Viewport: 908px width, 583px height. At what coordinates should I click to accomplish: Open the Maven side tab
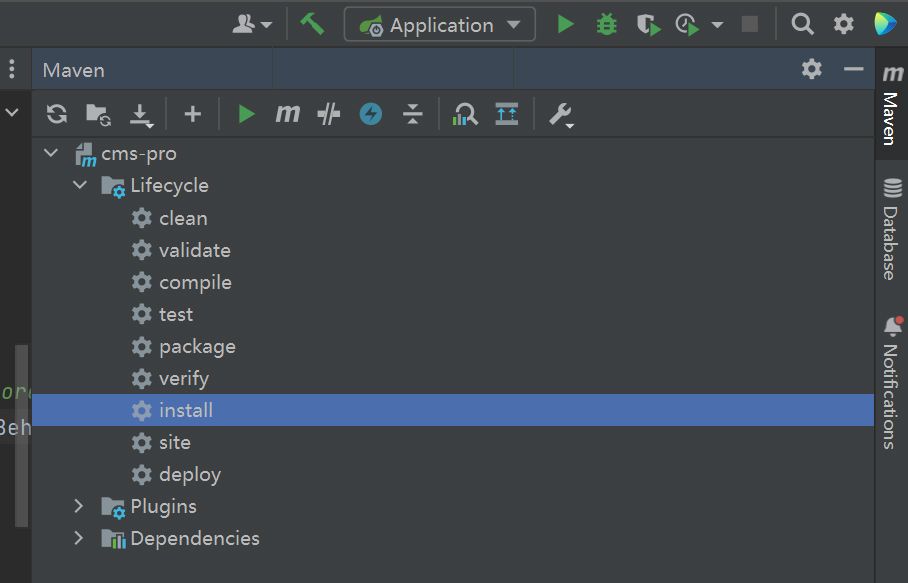pos(892,104)
